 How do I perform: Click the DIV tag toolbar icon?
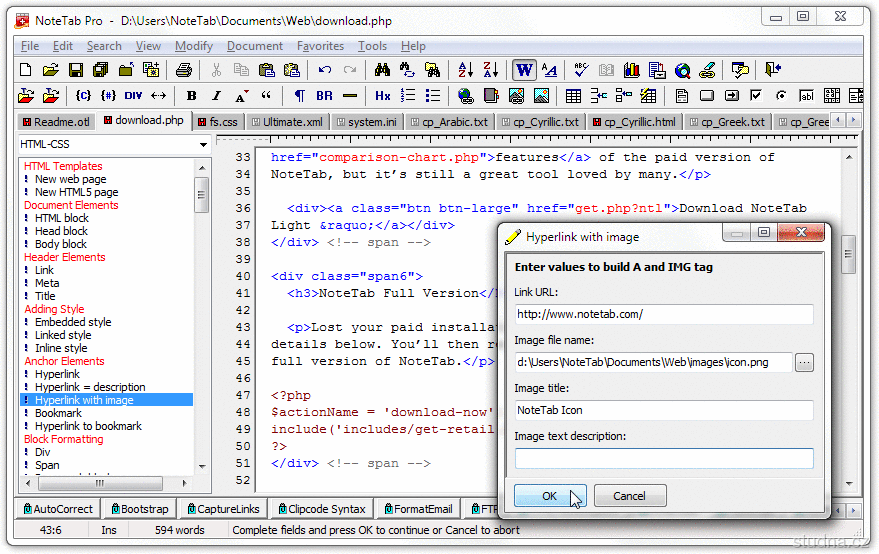(x=133, y=96)
